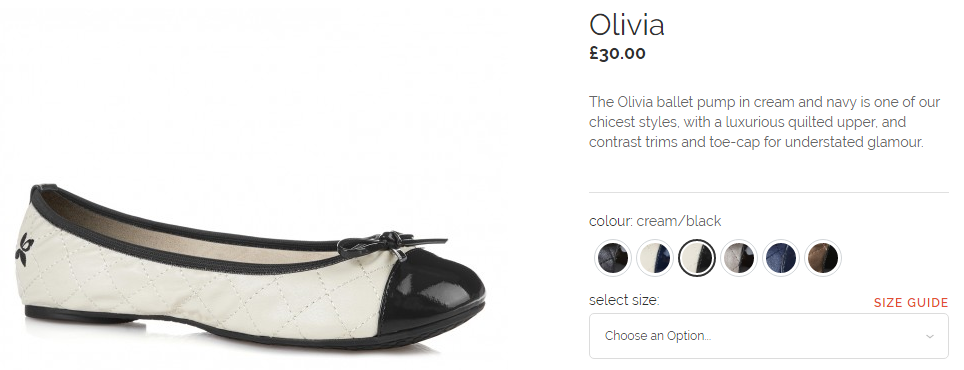
Task: Click the 'colour: cream/black' label
Action: 655,221
